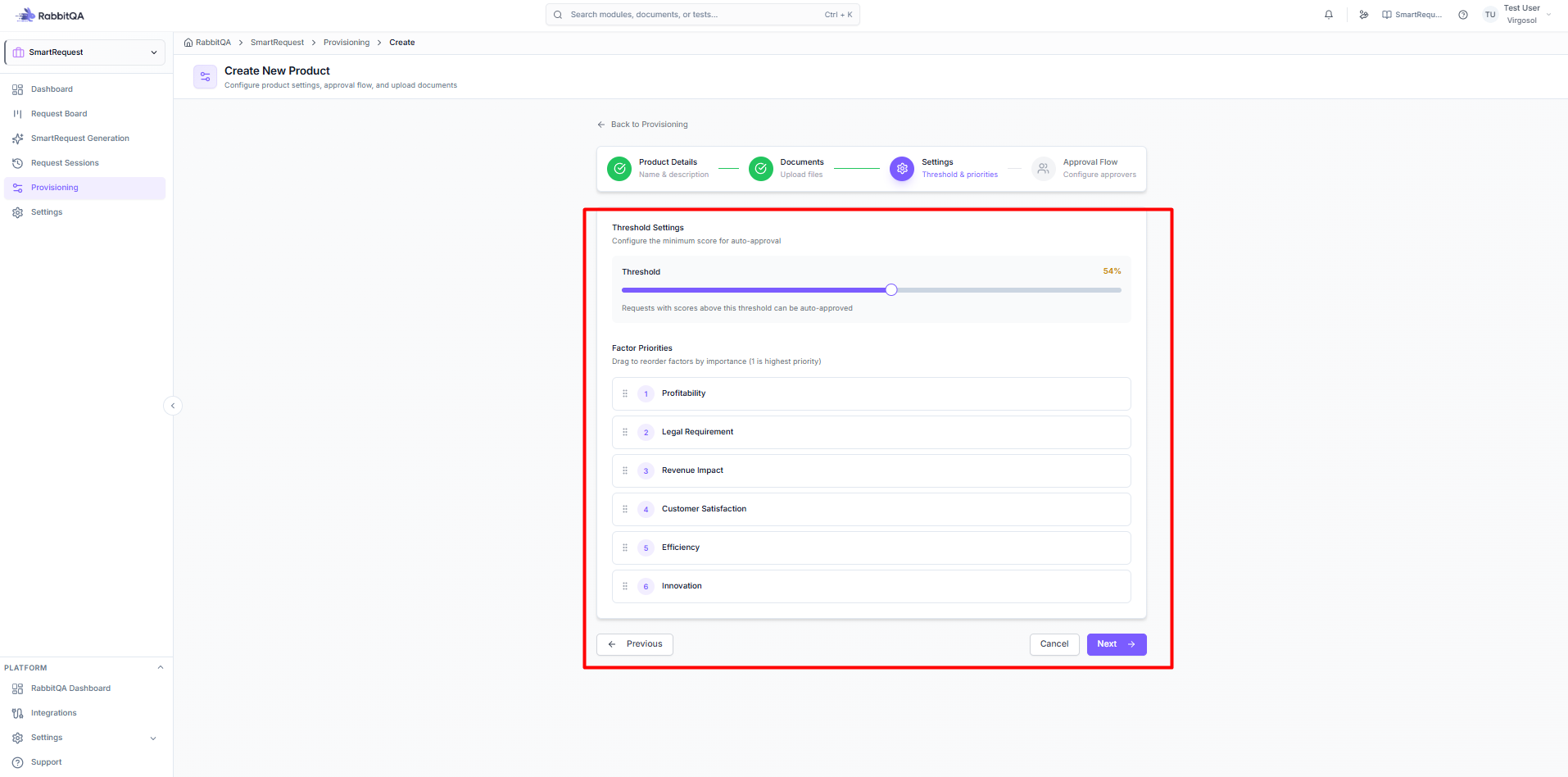
Task: Click the help question mark icon
Action: 1463,15
